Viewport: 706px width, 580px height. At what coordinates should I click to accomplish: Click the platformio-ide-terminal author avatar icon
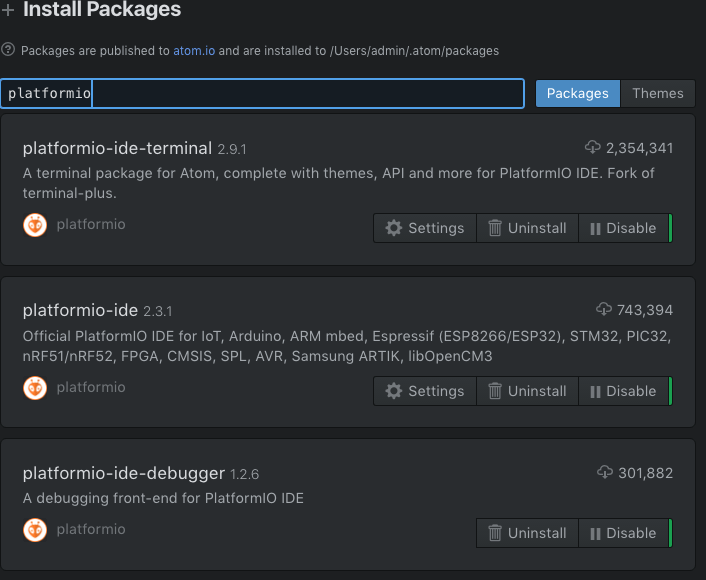pyautogui.click(x=35, y=225)
